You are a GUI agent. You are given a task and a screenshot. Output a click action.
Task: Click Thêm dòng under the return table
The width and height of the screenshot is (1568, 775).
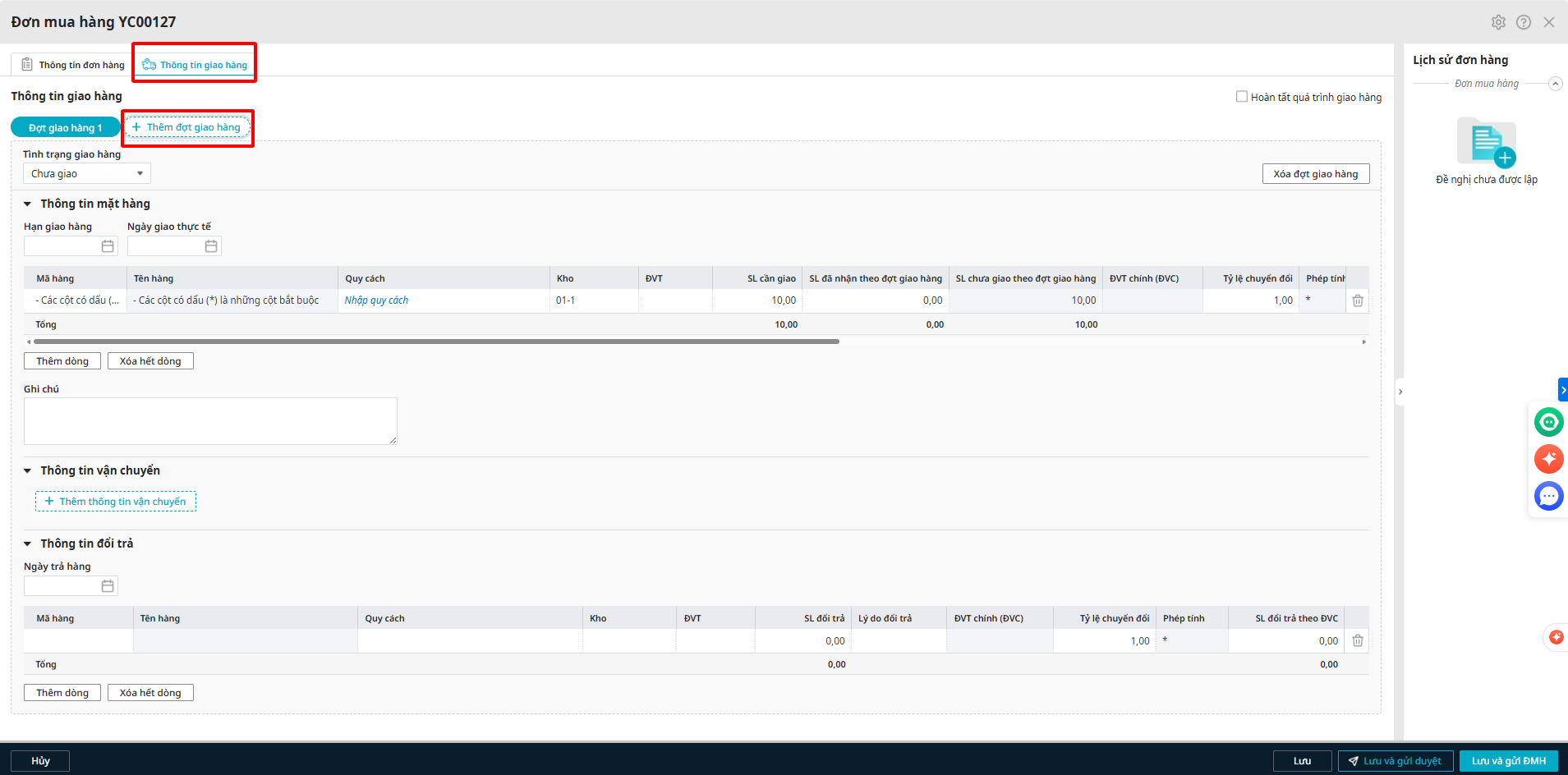click(62, 693)
